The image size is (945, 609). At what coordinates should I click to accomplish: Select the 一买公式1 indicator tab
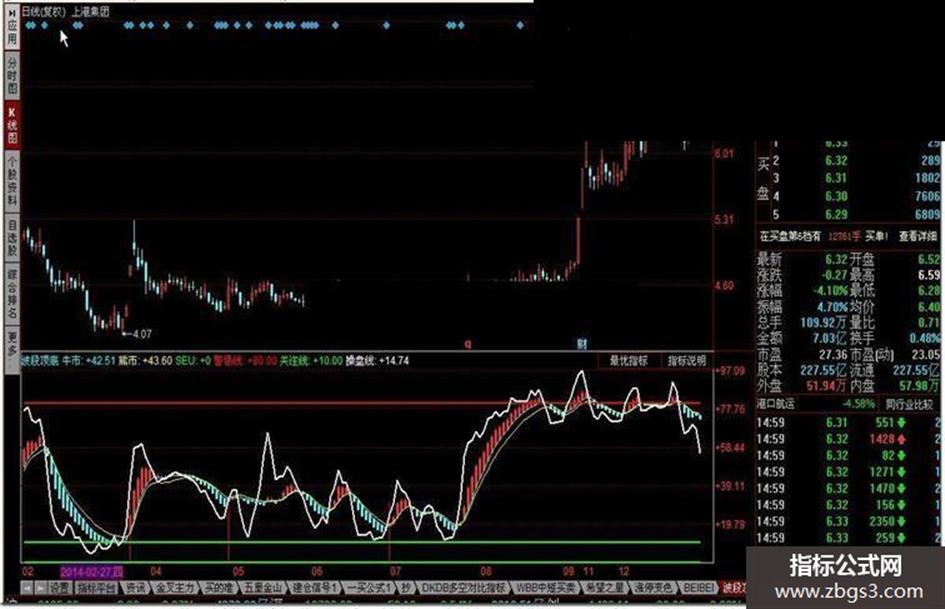[x=369, y=587]
